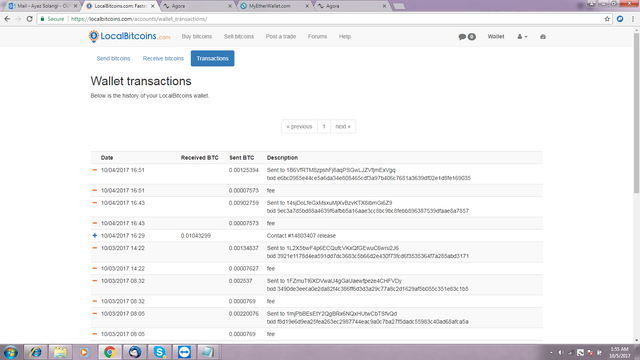Viewport: 640px width, 360px height.
Task: Go to Post a trade
Action: click(281, 37)
